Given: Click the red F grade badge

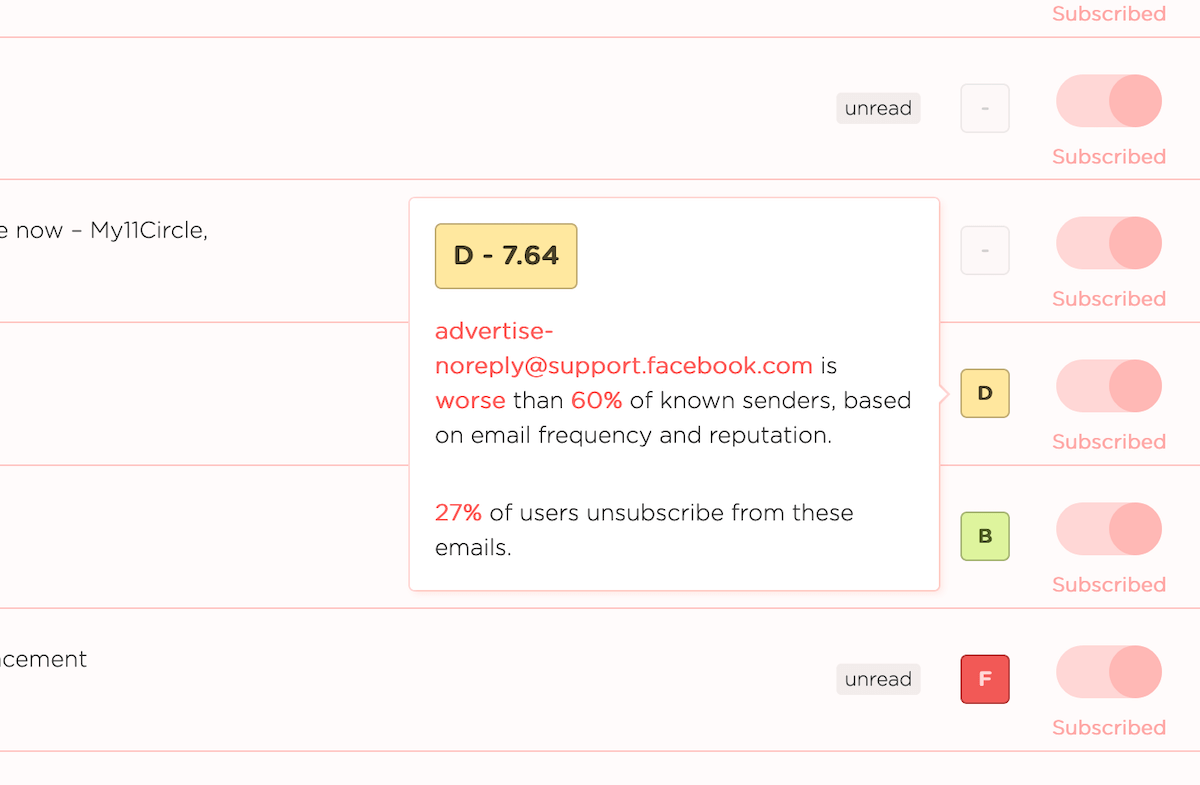Looking at the screenshot, I should pyautogui.click(x=984, y=679).
